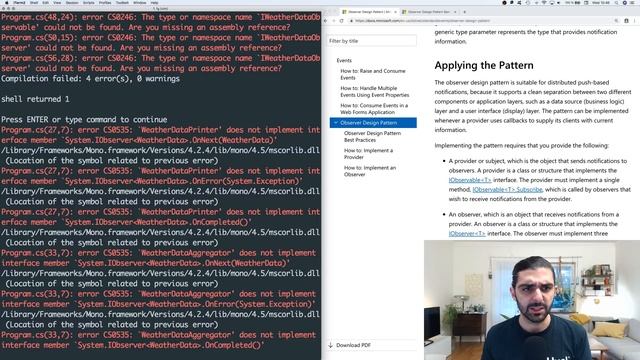The image size is (640, 360).
Task: Open the iTerm2 application menu
Action: [x=19, y=2]
